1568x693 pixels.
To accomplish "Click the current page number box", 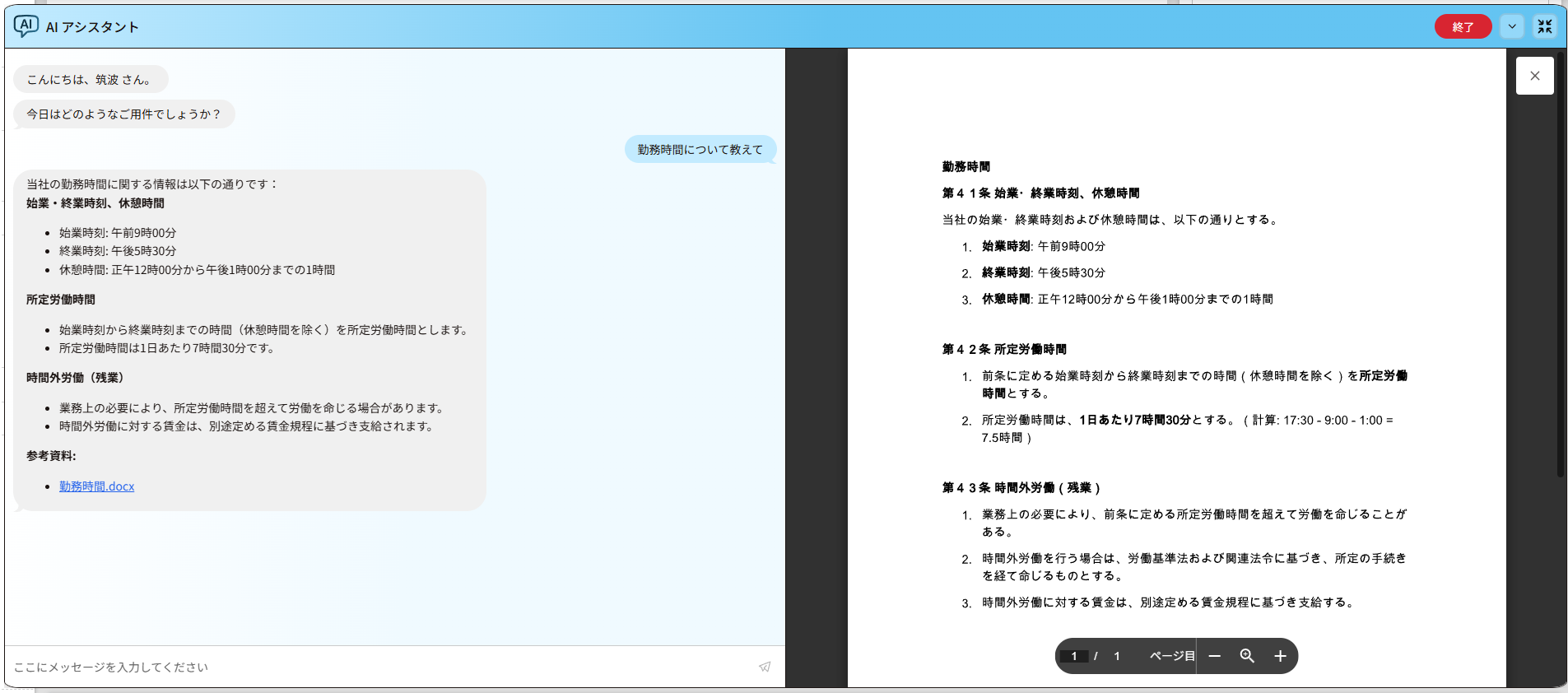I will 1074,656.
